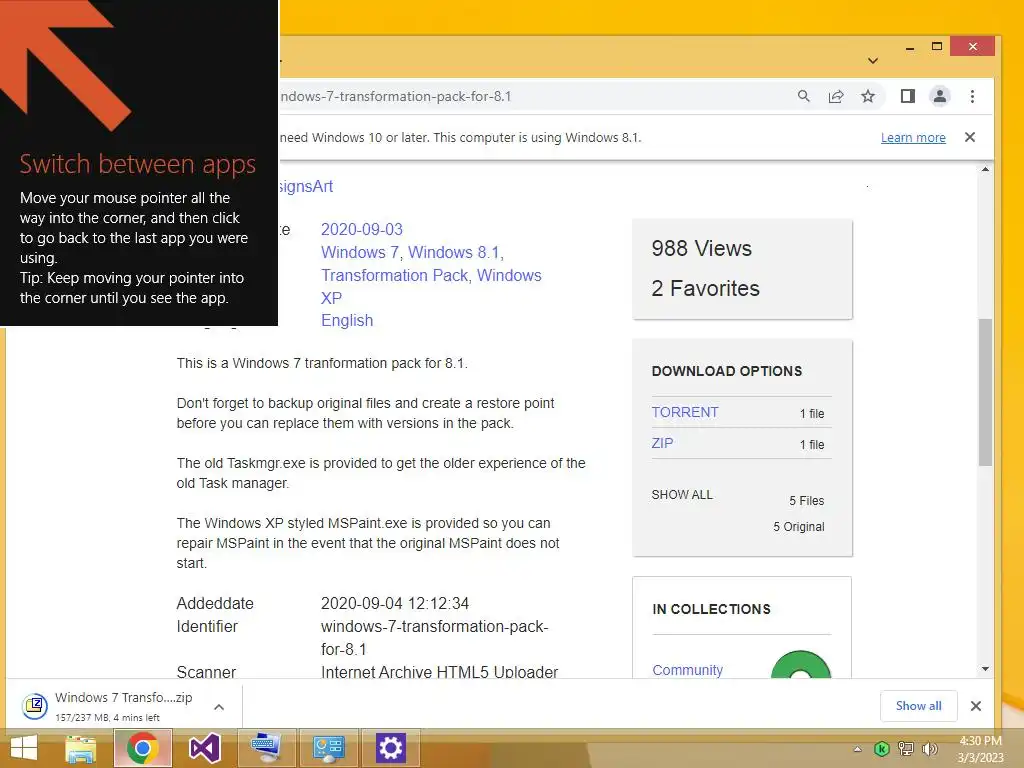
Task: Click 2 Favorites text
Action: (705, 288)
